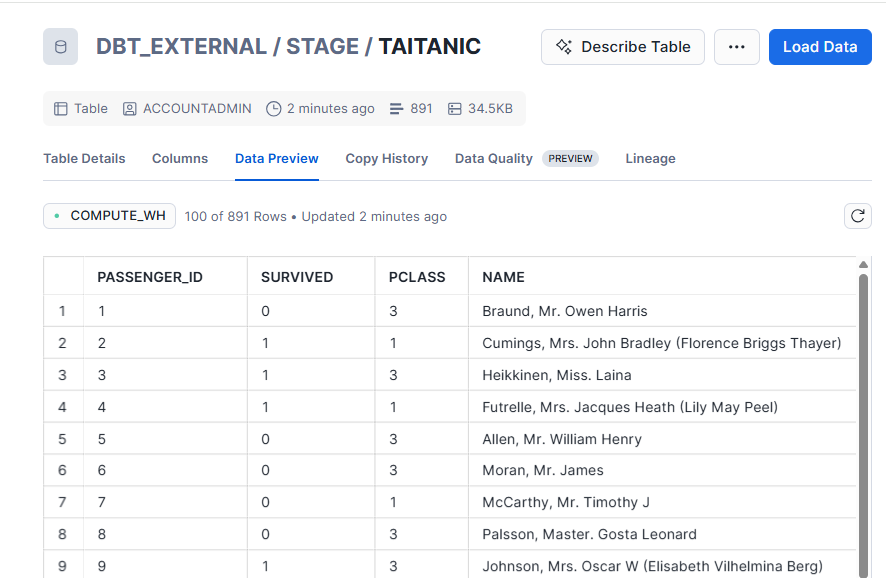The width and height of the screenshot is (886, 578).
Task: Click the Describe Table button
Action: pyautogui.click(x=622, y=47)
